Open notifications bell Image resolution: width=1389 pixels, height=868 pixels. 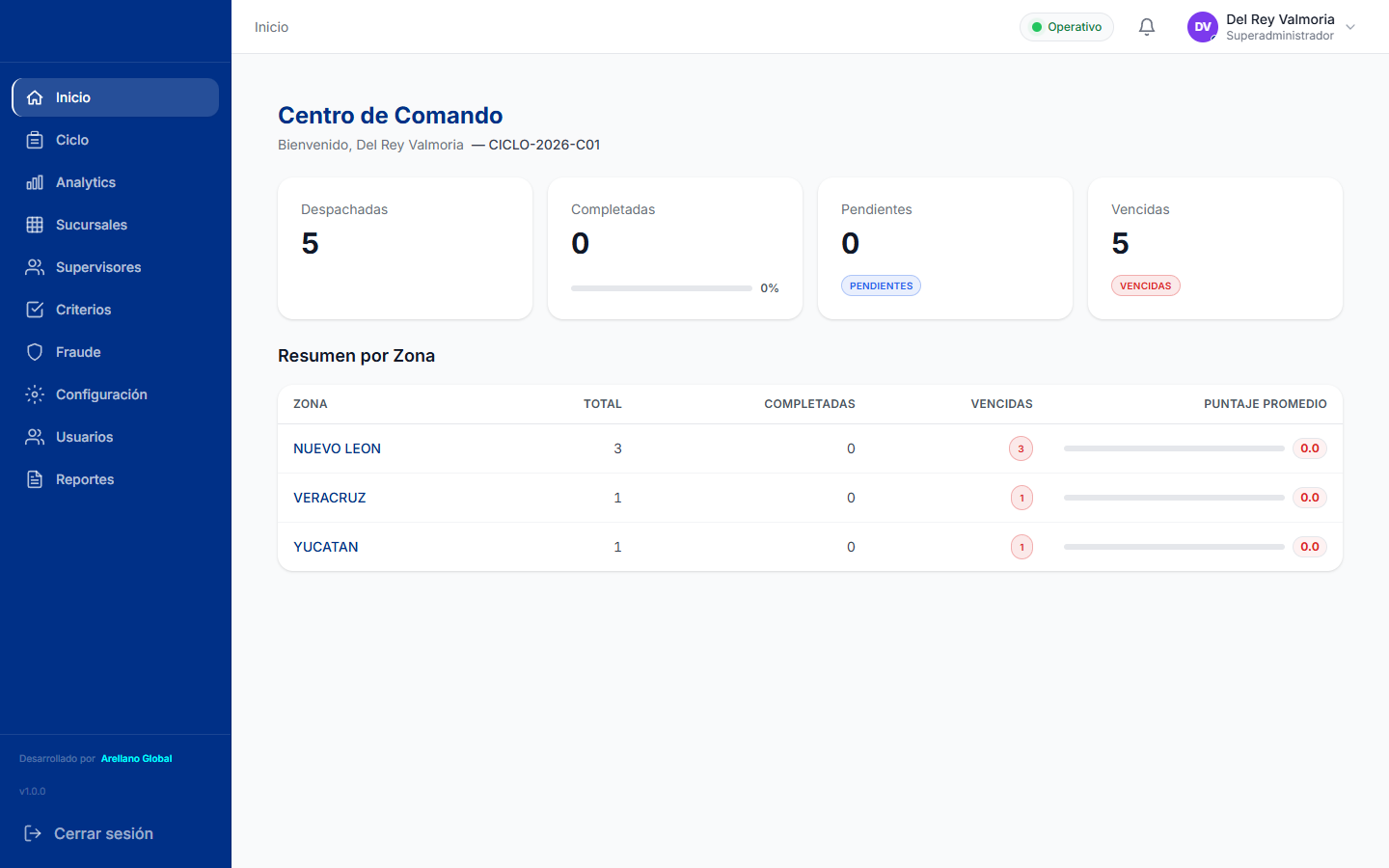pos(1147,27)
